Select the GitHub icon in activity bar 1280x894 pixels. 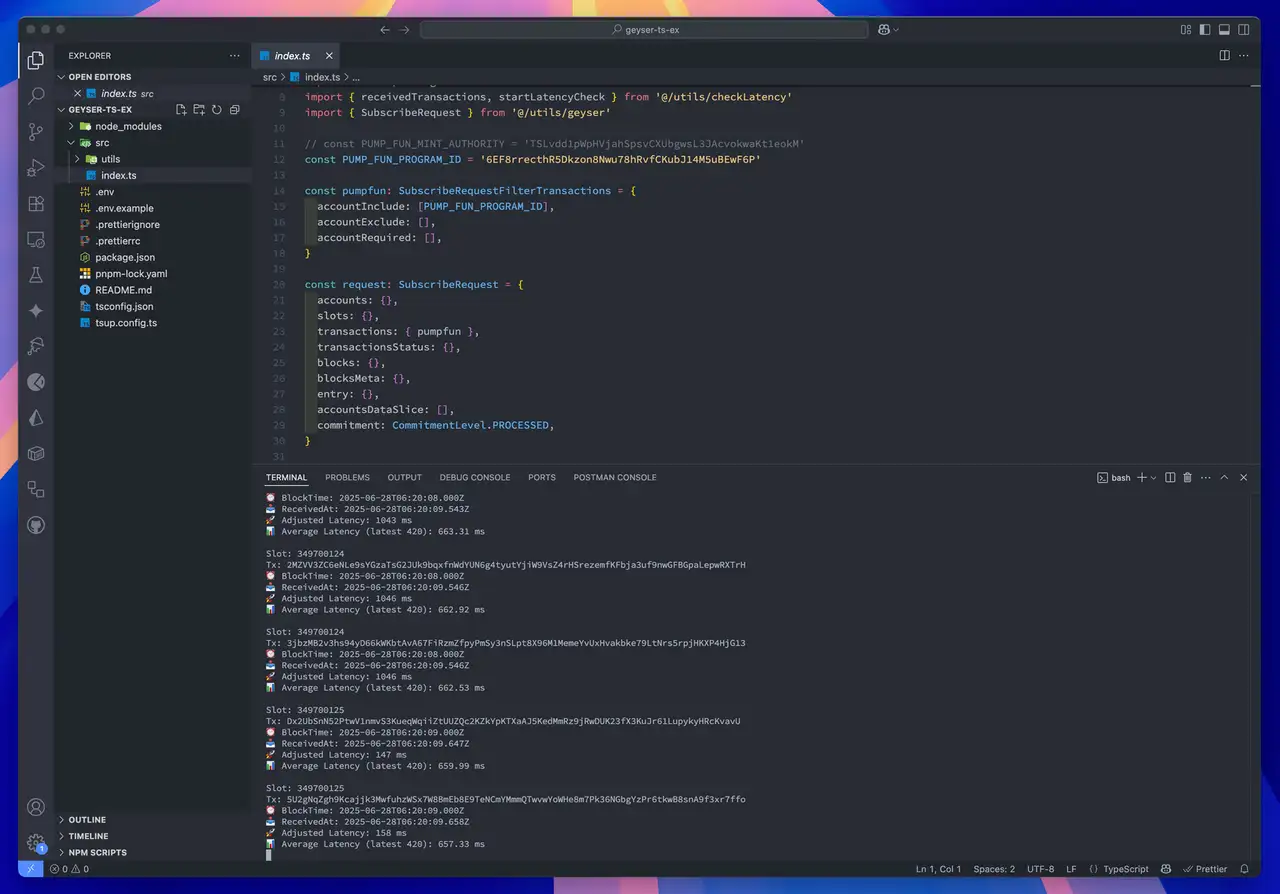click(x=35, y=524)
